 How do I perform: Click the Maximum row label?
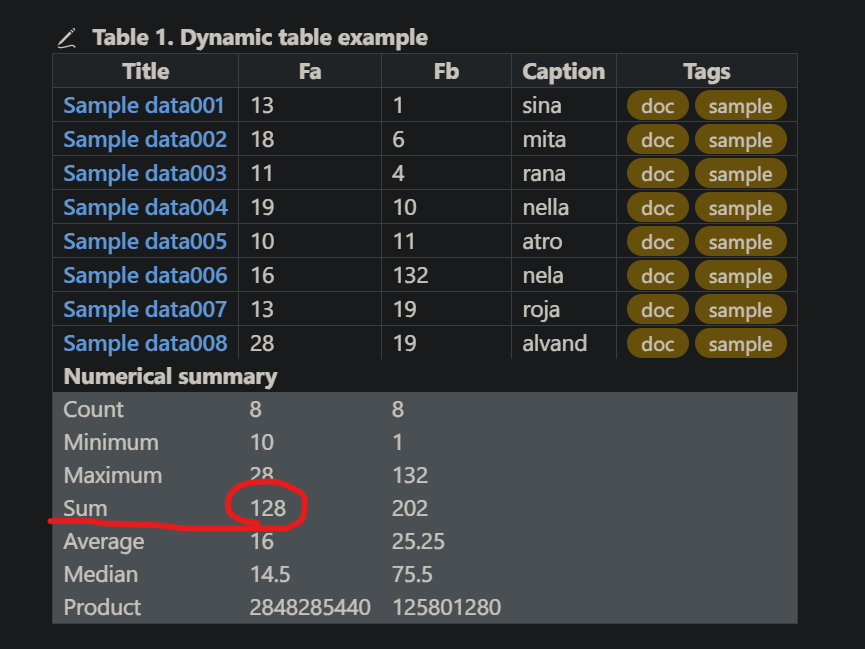(x=113, y=476)
